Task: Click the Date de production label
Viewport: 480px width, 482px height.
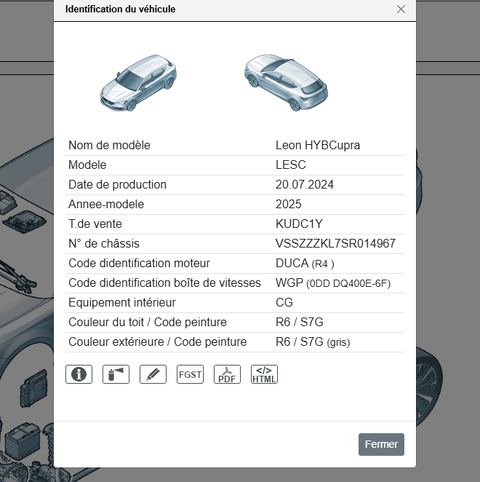Action: pyautogui.click(x=117, y=185)
